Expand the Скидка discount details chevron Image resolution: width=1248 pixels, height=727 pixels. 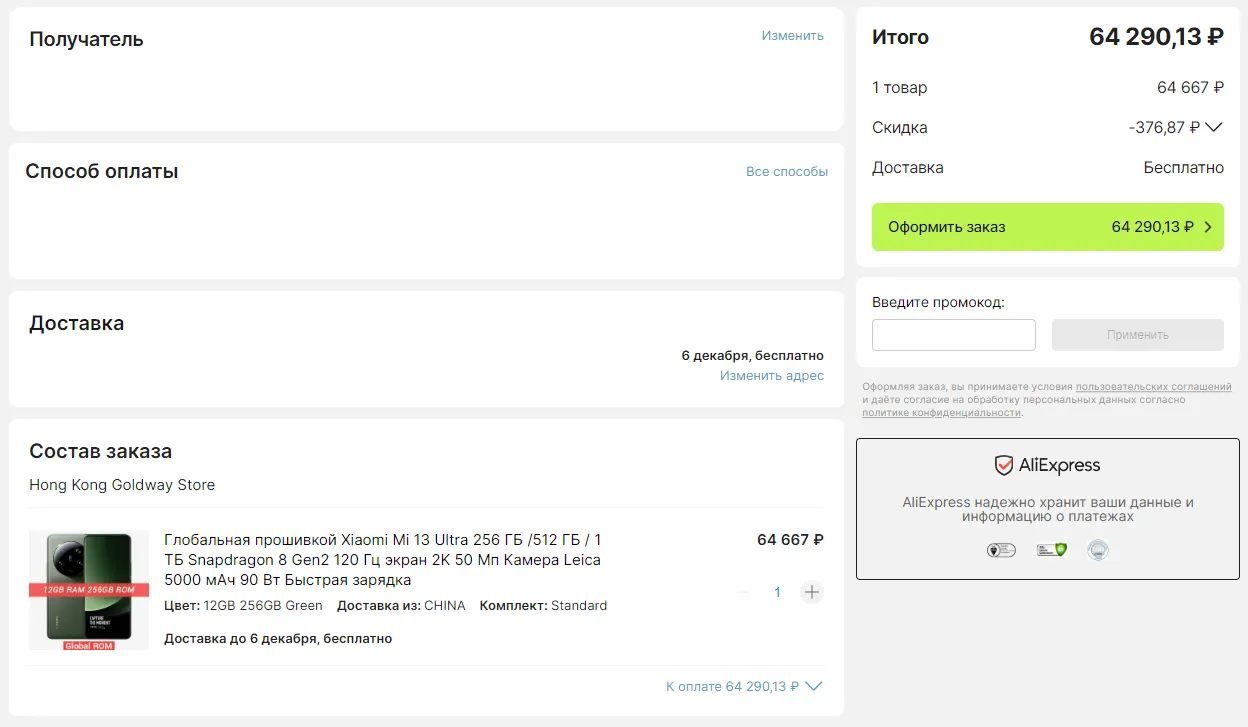tap(1214, 128)
